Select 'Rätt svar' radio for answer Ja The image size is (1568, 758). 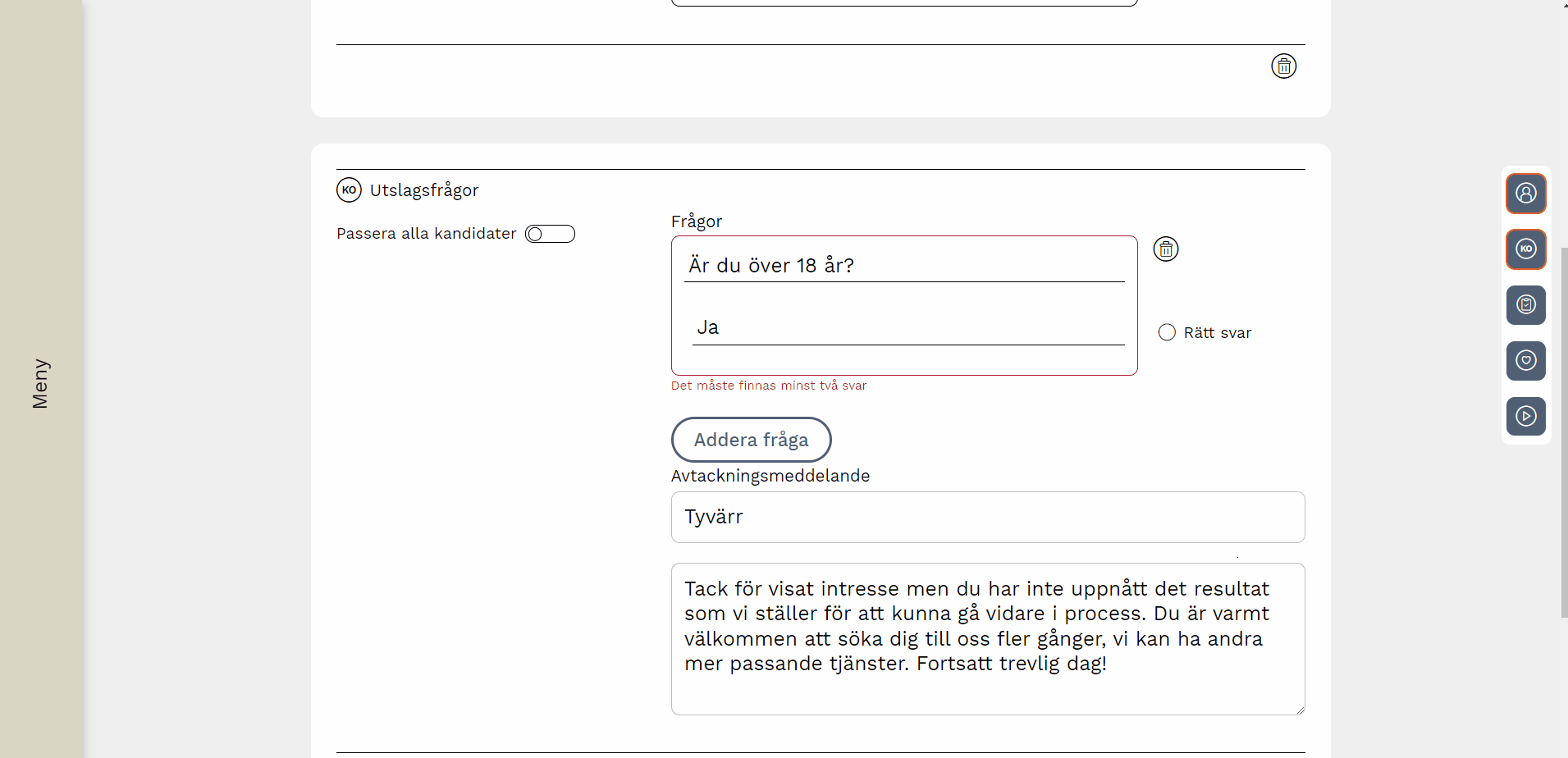(x=1167, y=333)
